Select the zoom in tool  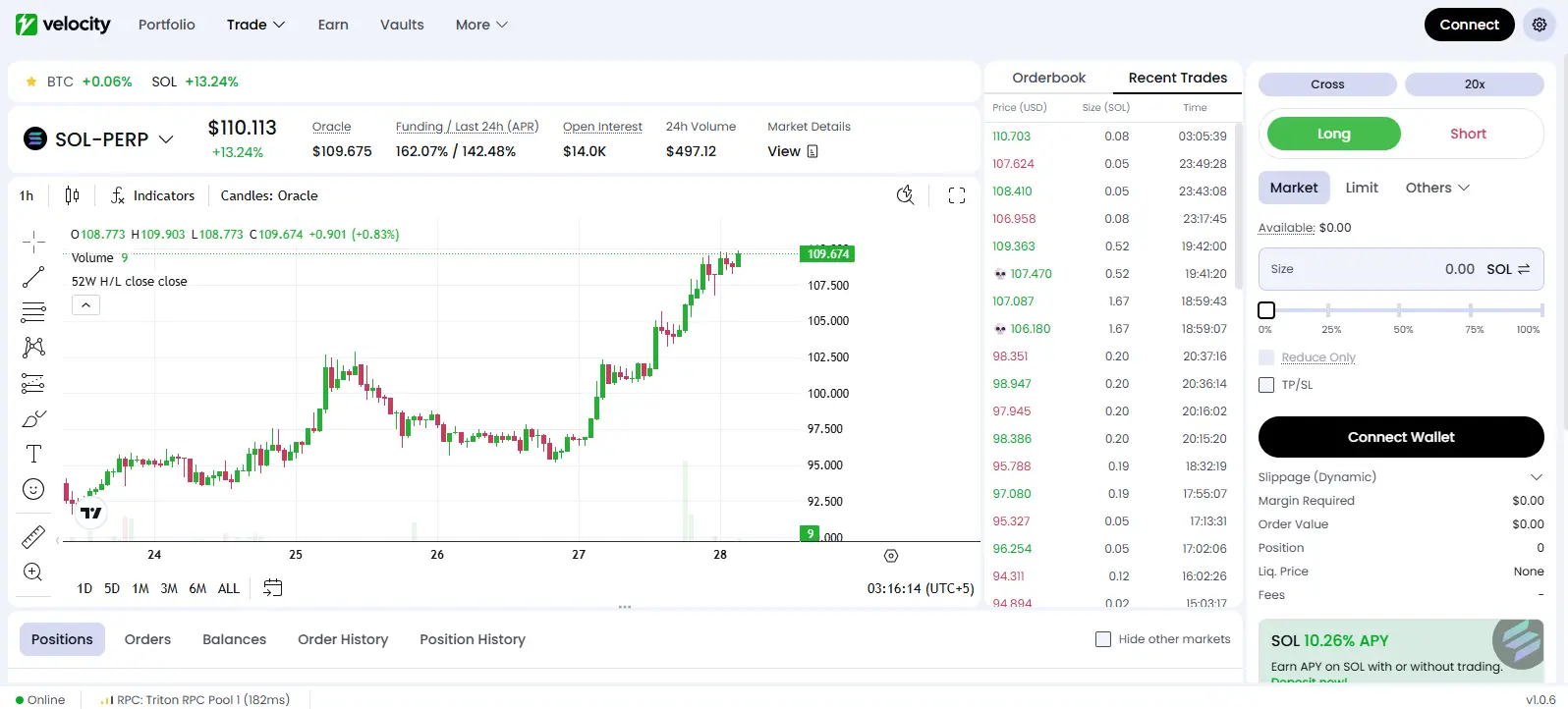pyautogui.click(x=33, y=573)
